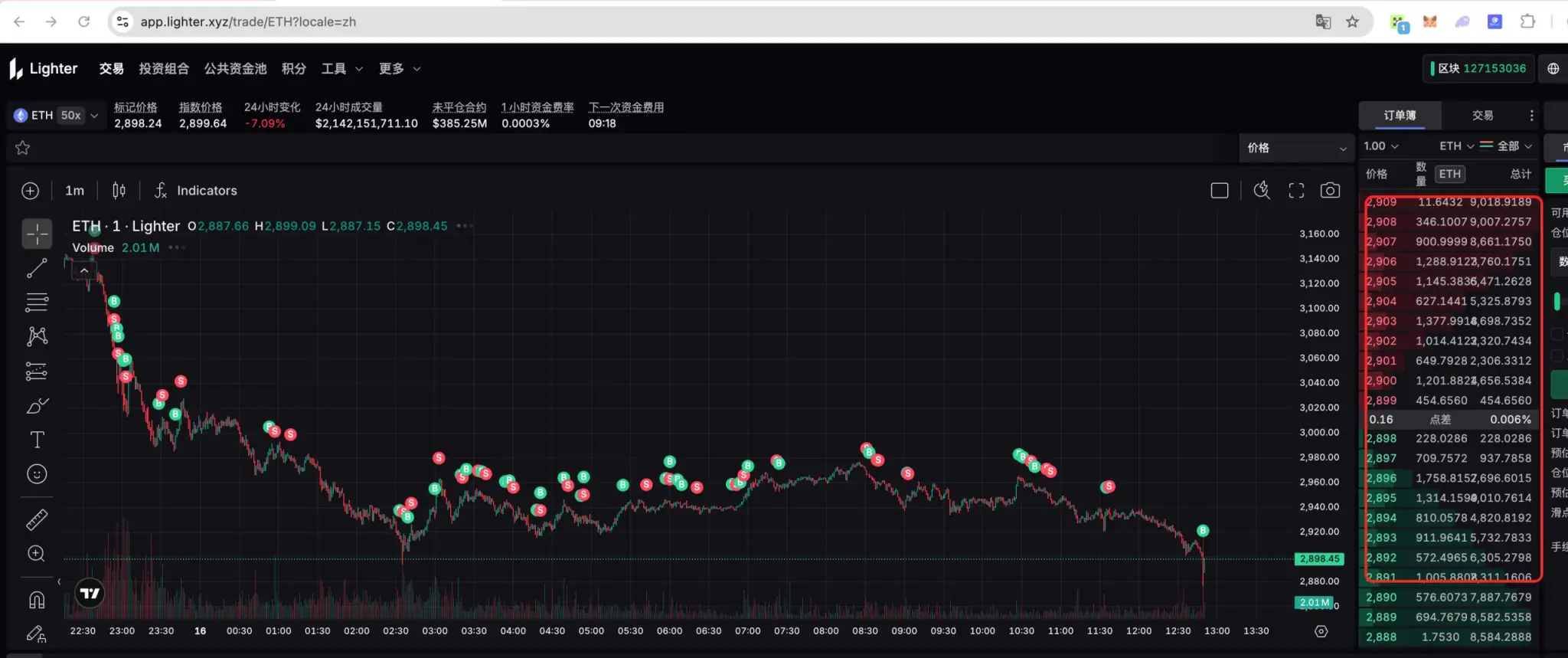Viewport: 1568px width, 658px height.
Task: Open the ETH 50x market selector
Action: click(x=57, y=116)
